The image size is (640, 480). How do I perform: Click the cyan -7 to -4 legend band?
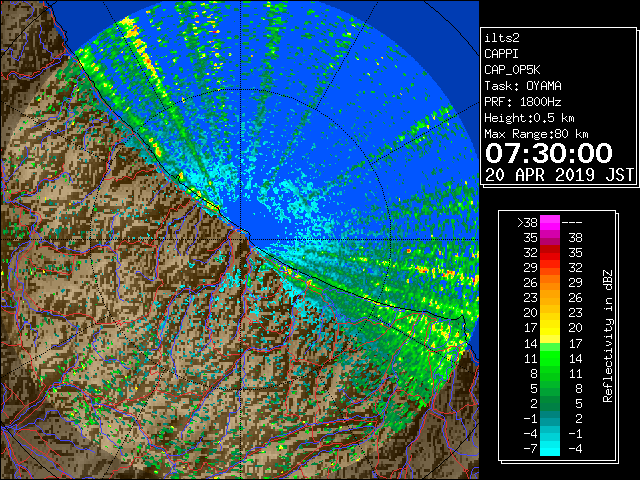[x=550, y=448]
